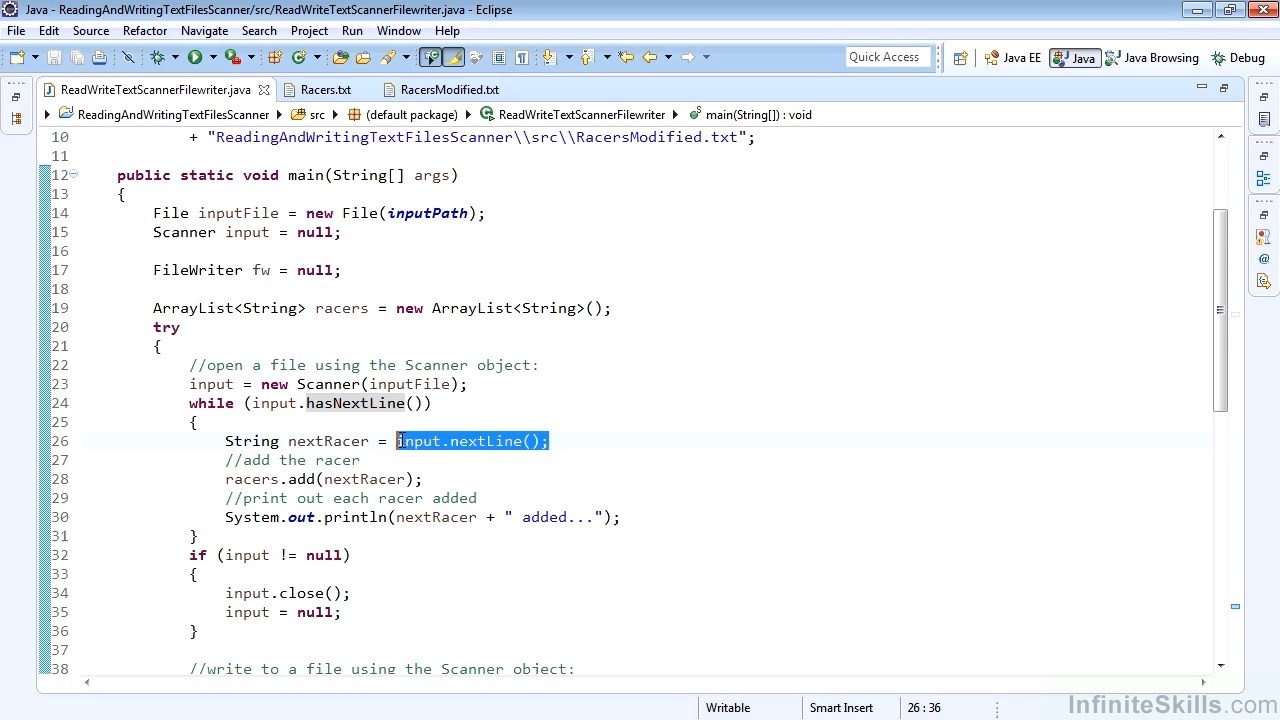Click the Save icon
This screenshot has height=720, width=1280.
click(54, 57)
